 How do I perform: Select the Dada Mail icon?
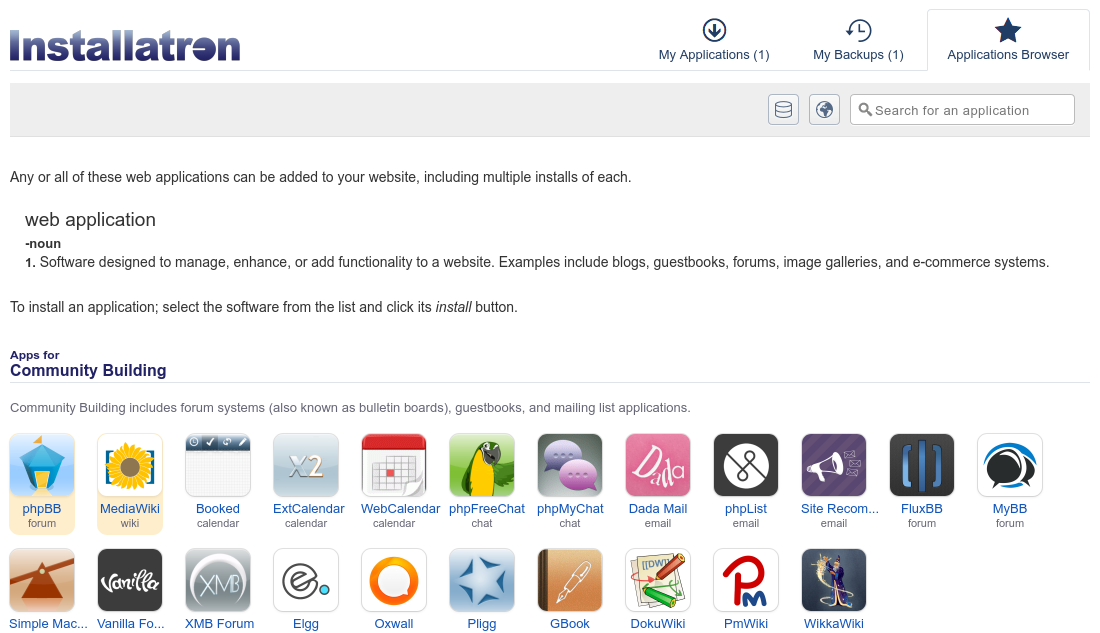658,465
